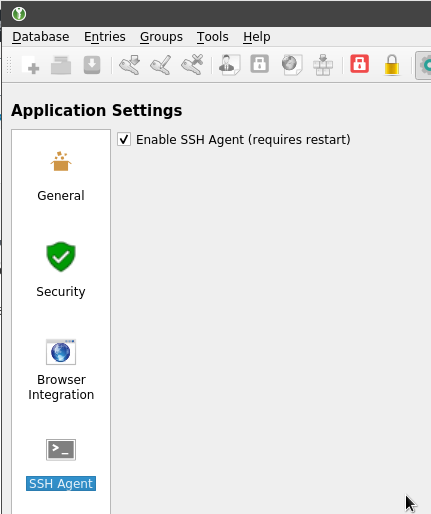431x514 pixels.
Task: Uncheck Enable SSH Agent checkbox
Action: pyautogui.click(x=124, y=139)
